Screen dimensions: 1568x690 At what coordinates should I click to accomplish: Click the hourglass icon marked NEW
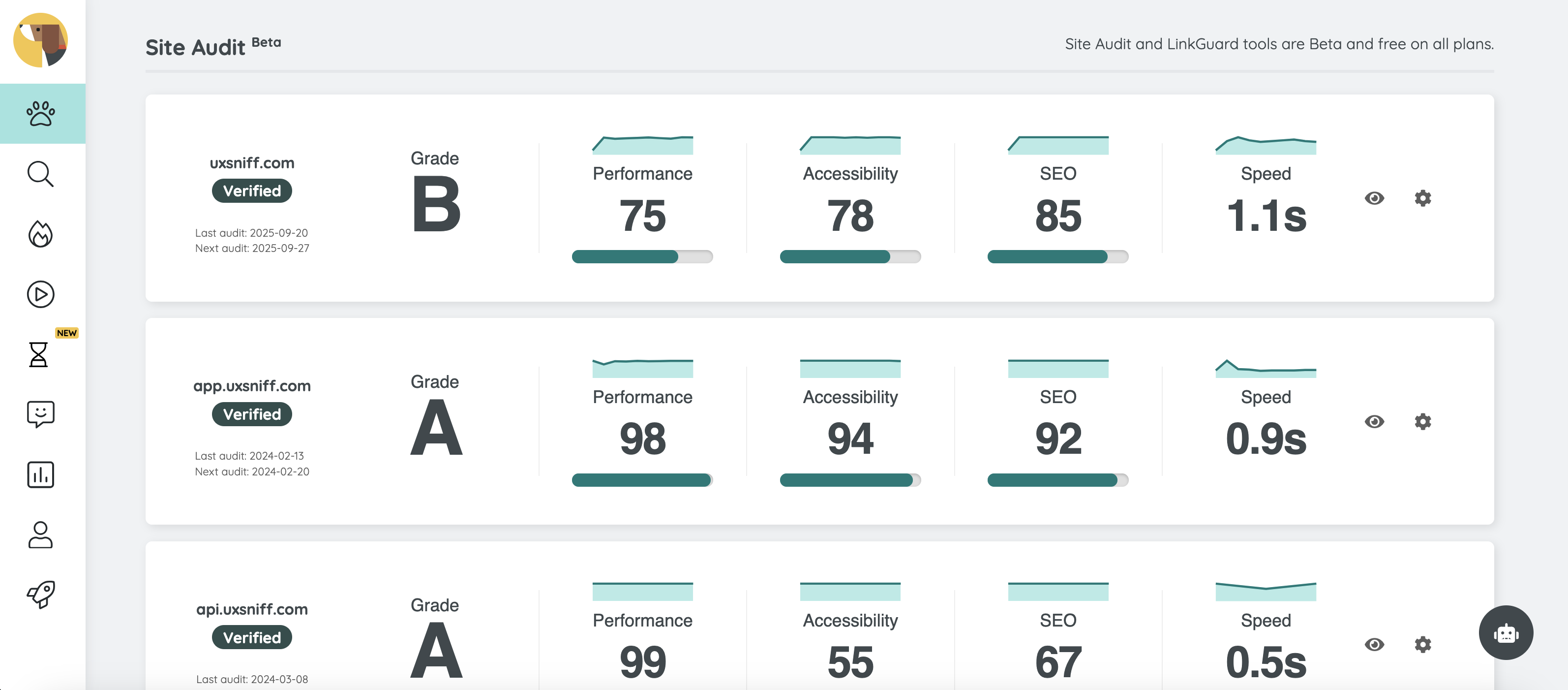[39, 354]
